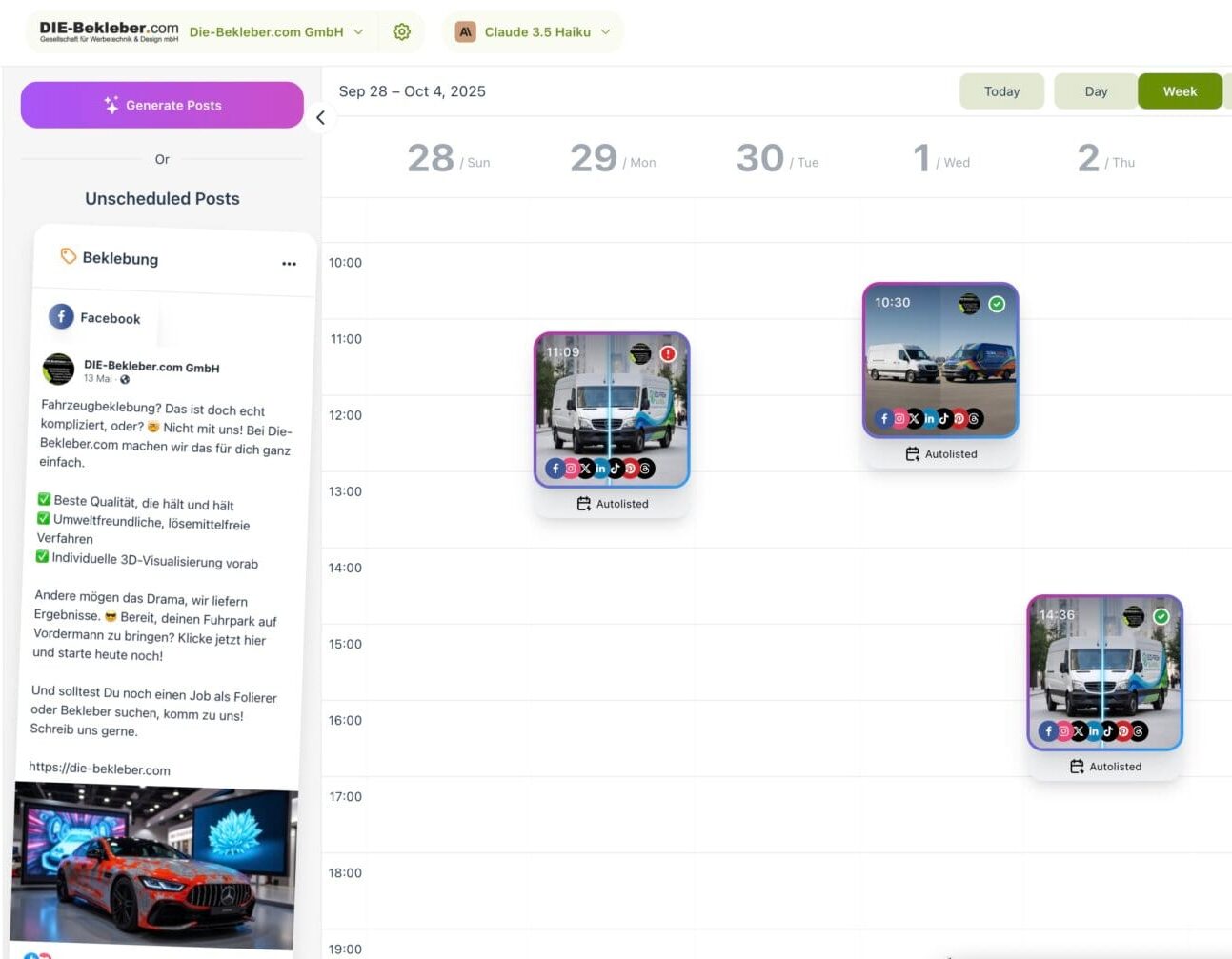The width and height of the screenshot is (1232, 959).
Task: Open the settings gear icon
Action: tap(402, 31)
